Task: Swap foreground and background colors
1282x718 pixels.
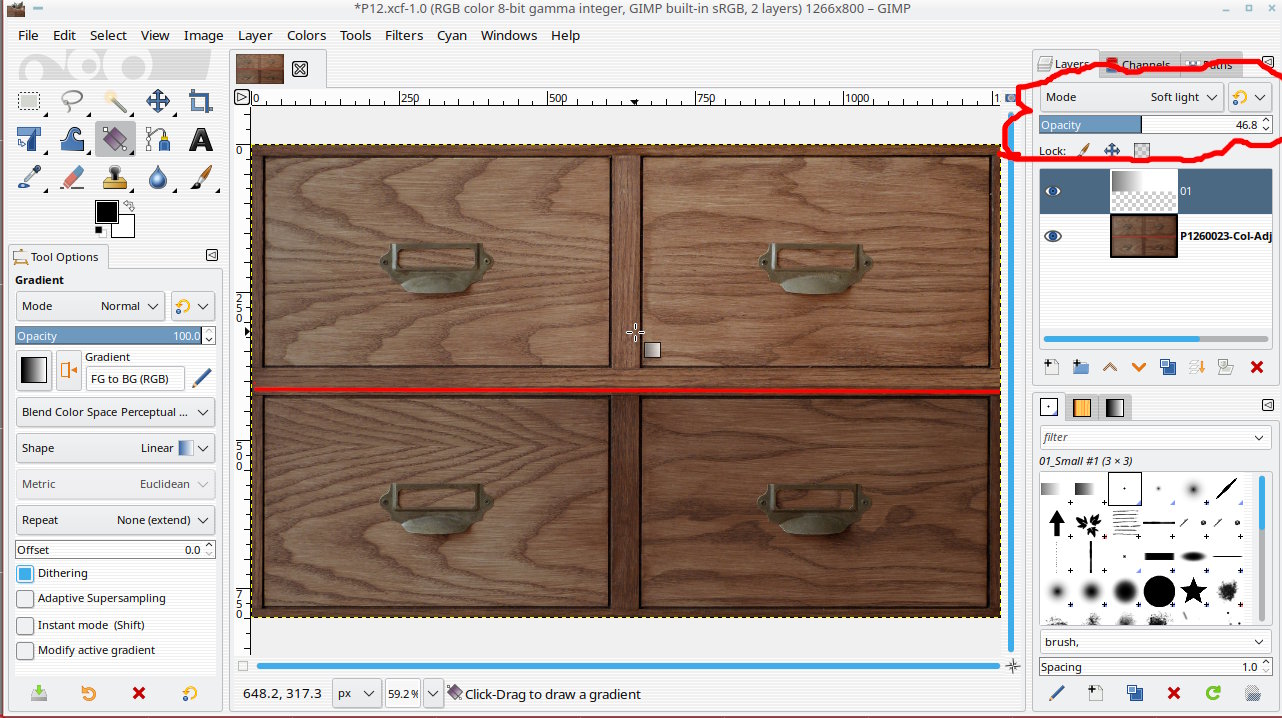Action: coord(129,206)
